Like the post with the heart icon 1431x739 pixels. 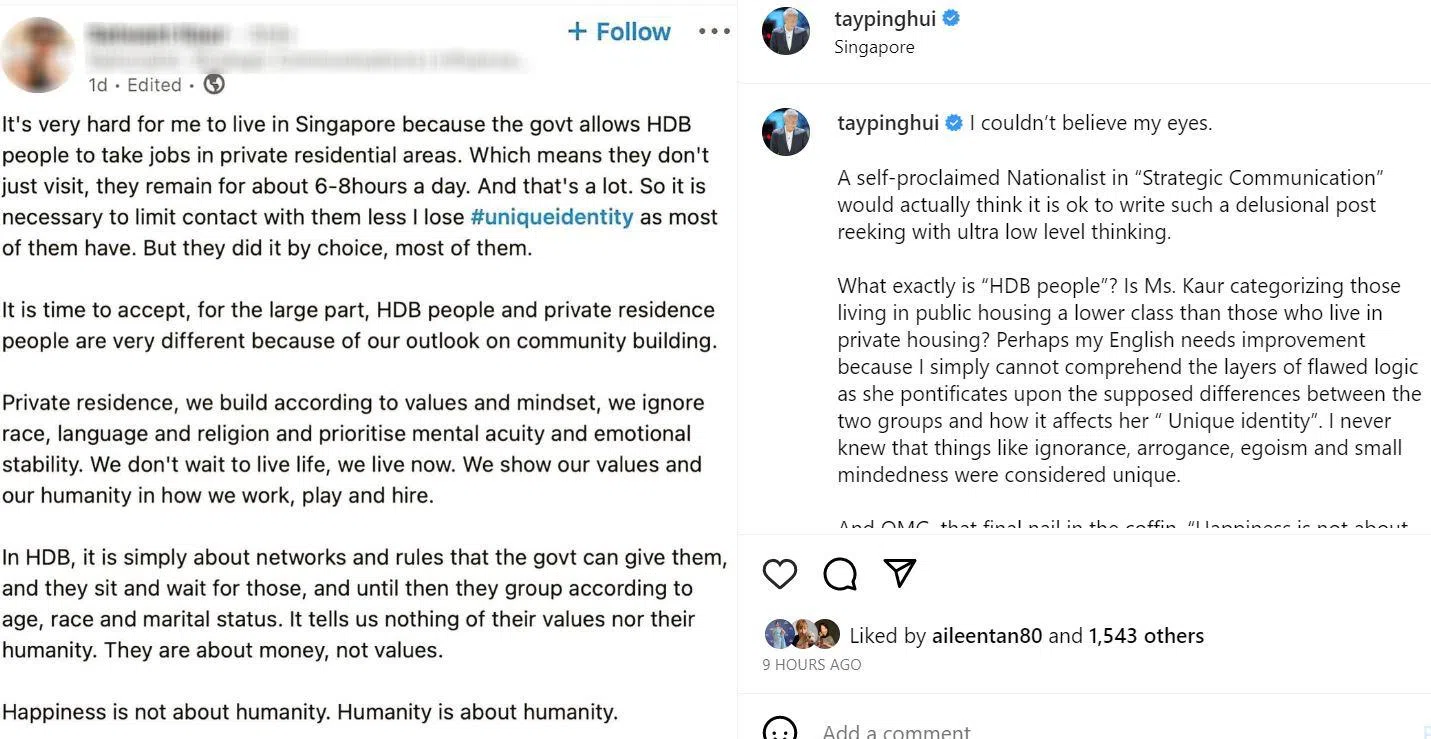pos(780,573)
